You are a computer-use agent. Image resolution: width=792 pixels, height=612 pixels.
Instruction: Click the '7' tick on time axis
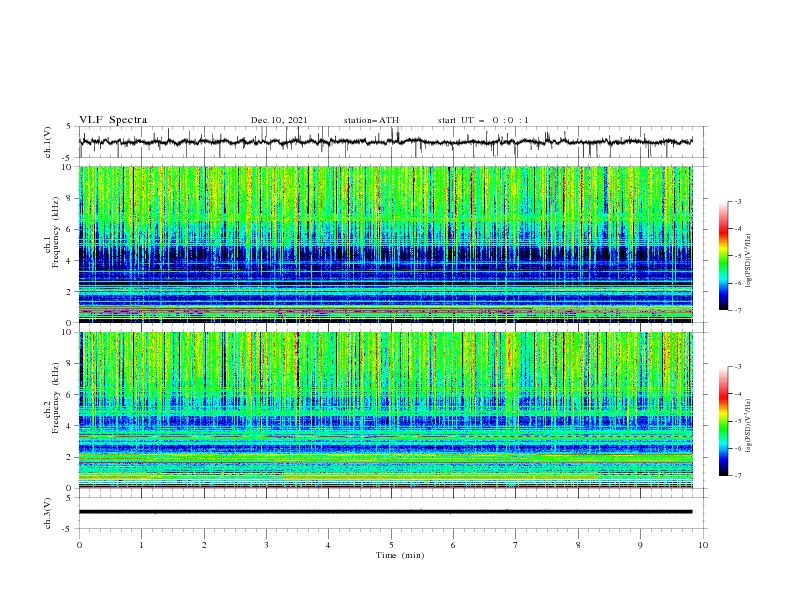[516, 545]
